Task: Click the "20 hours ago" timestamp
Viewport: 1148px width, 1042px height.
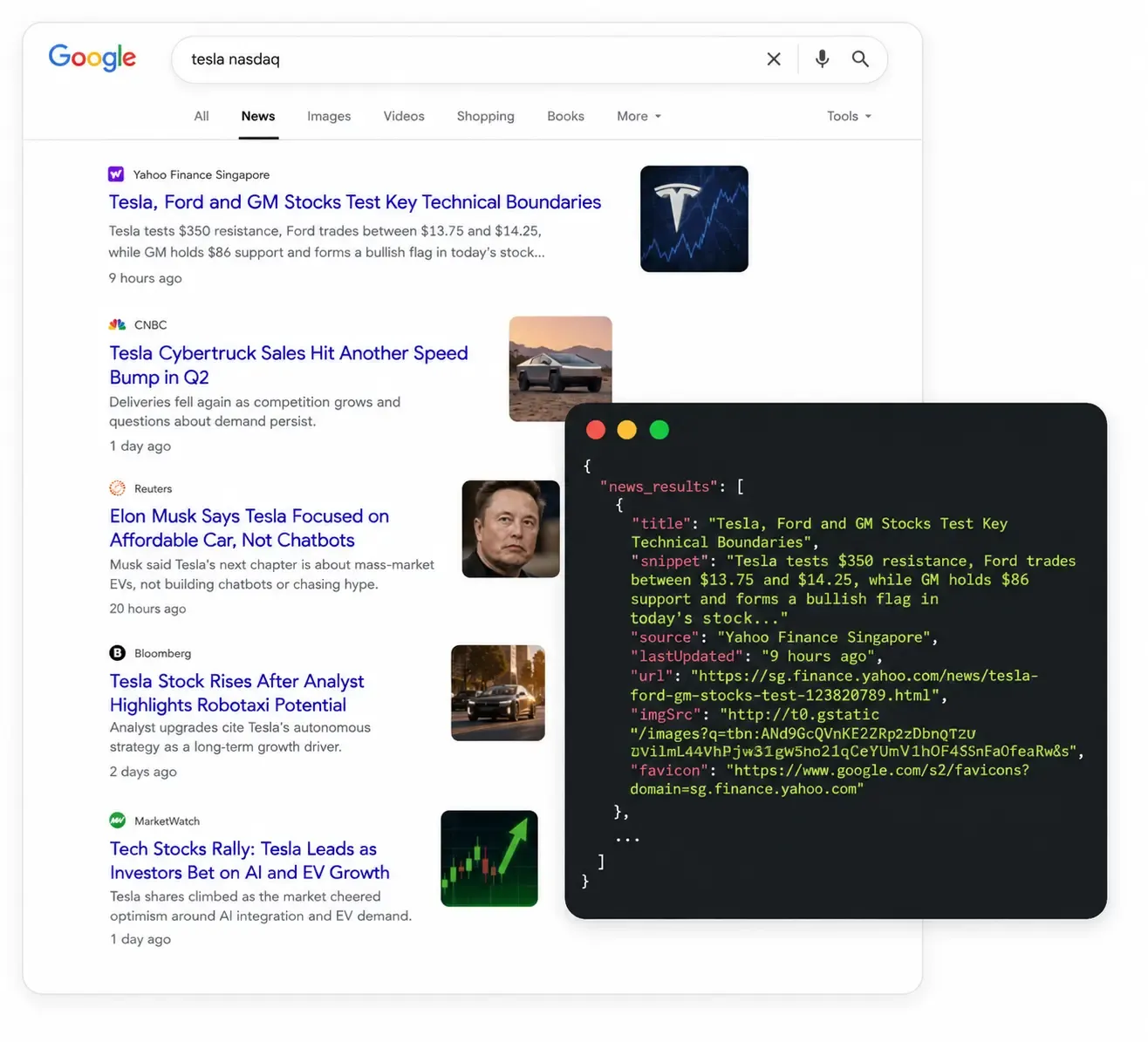Action: (x=148, y=609)
